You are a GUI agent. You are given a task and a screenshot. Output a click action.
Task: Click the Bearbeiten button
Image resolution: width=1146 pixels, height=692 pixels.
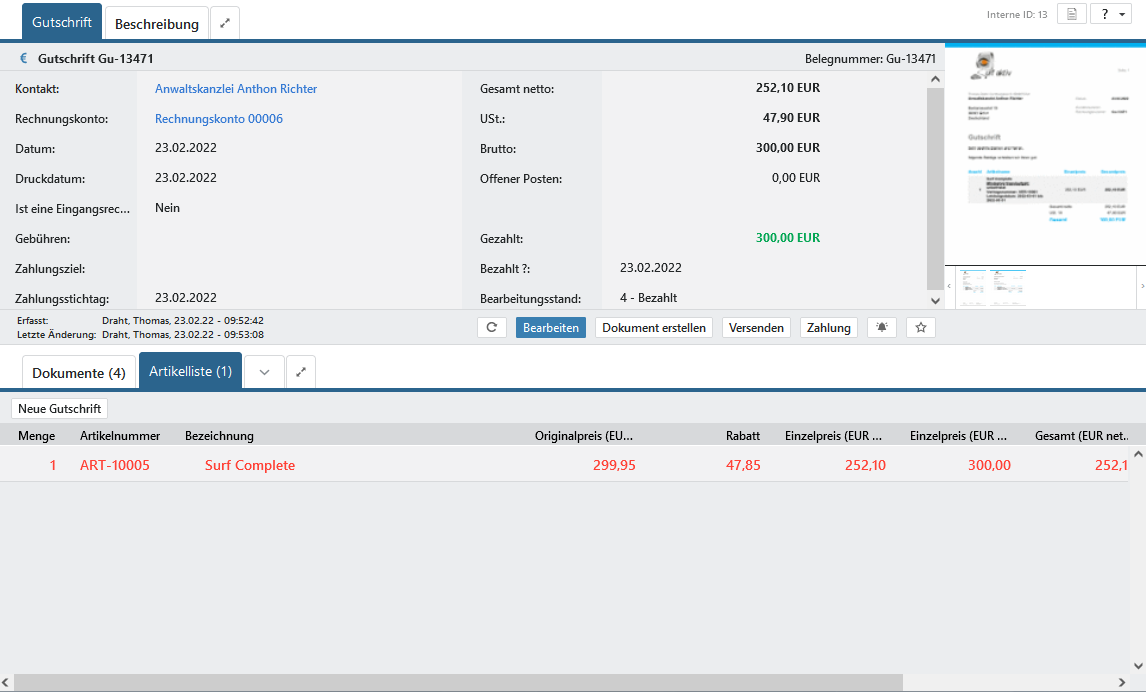(551, 328)
